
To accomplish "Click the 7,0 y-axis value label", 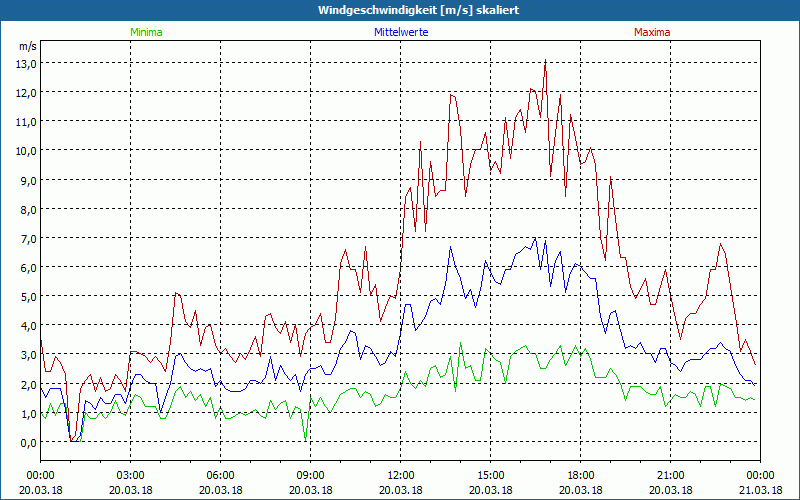I will click(x=24, y=238).
